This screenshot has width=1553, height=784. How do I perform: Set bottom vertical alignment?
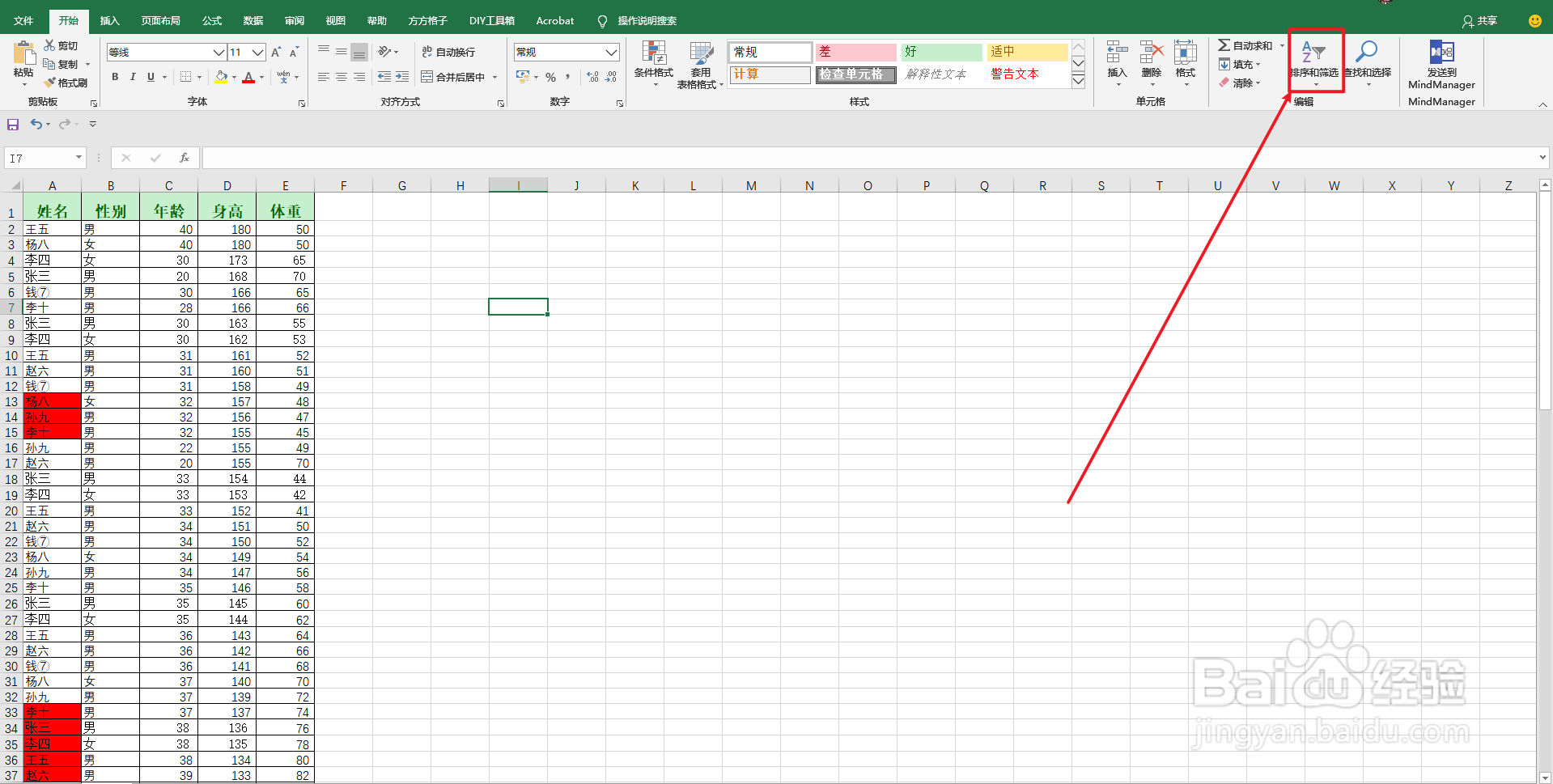pos(359,52)
